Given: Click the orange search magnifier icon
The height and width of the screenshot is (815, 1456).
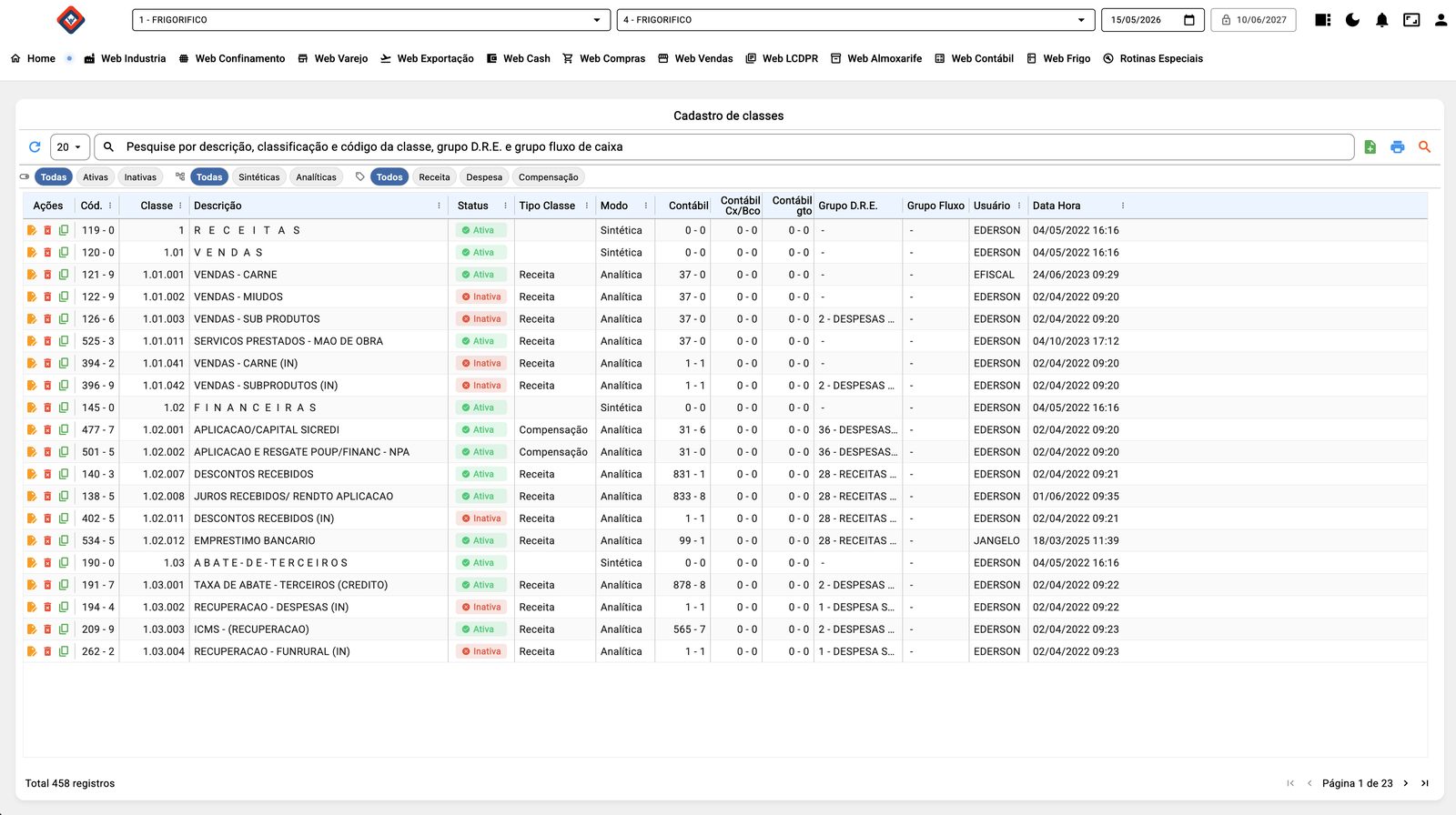Looking at the screenshot, I should pyautogui.click(x=1425, y=146).
